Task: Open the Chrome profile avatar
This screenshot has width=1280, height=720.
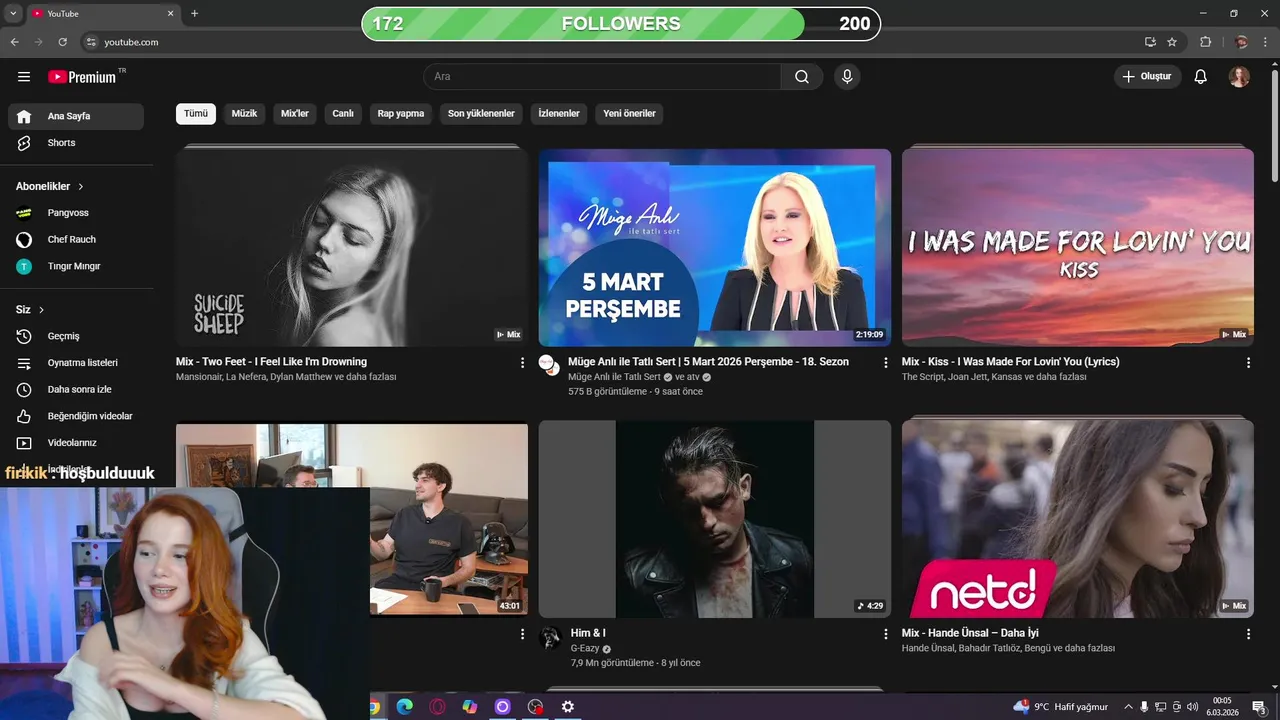Action: point(1241,42)
